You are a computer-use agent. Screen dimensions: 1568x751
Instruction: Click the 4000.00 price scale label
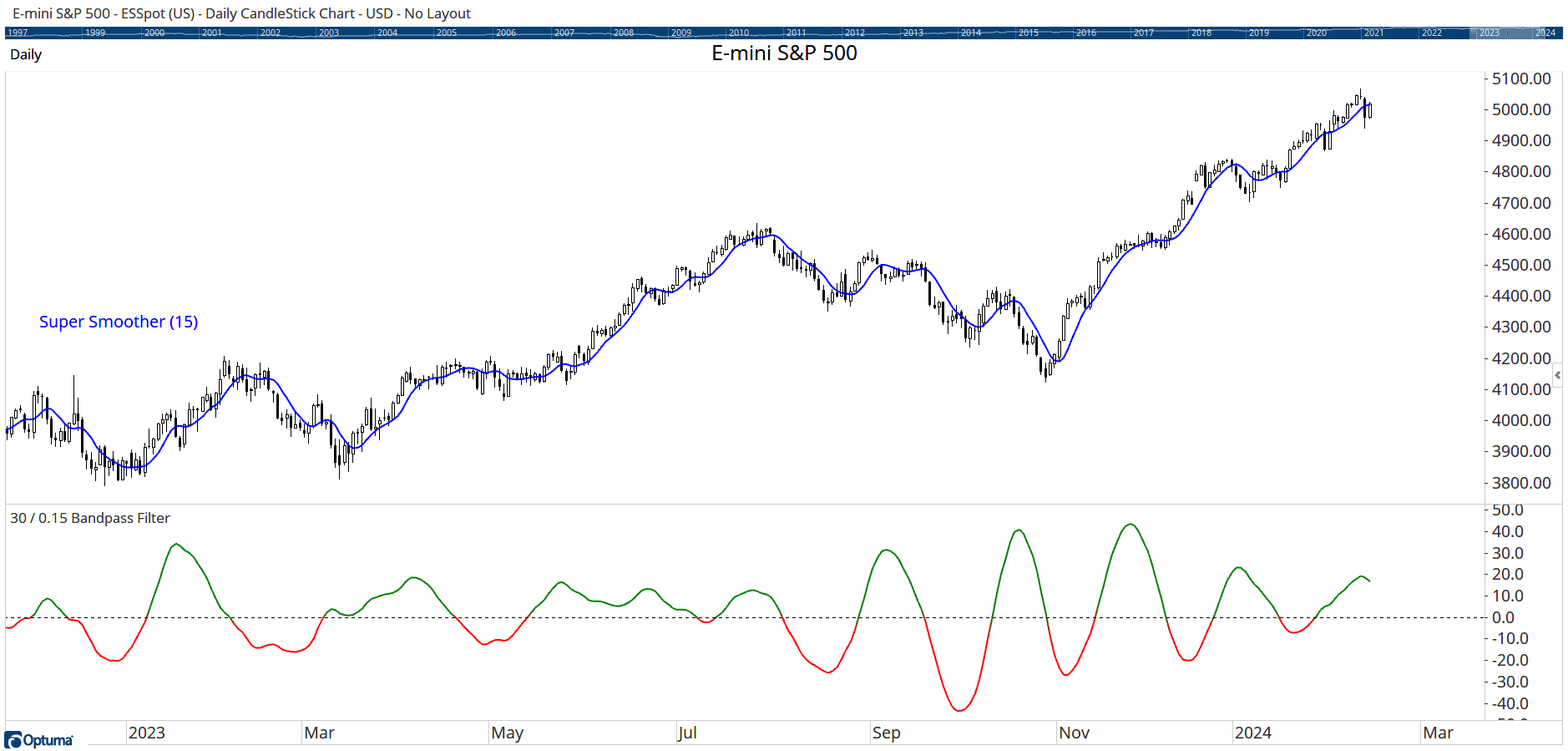coord(1521,420)
